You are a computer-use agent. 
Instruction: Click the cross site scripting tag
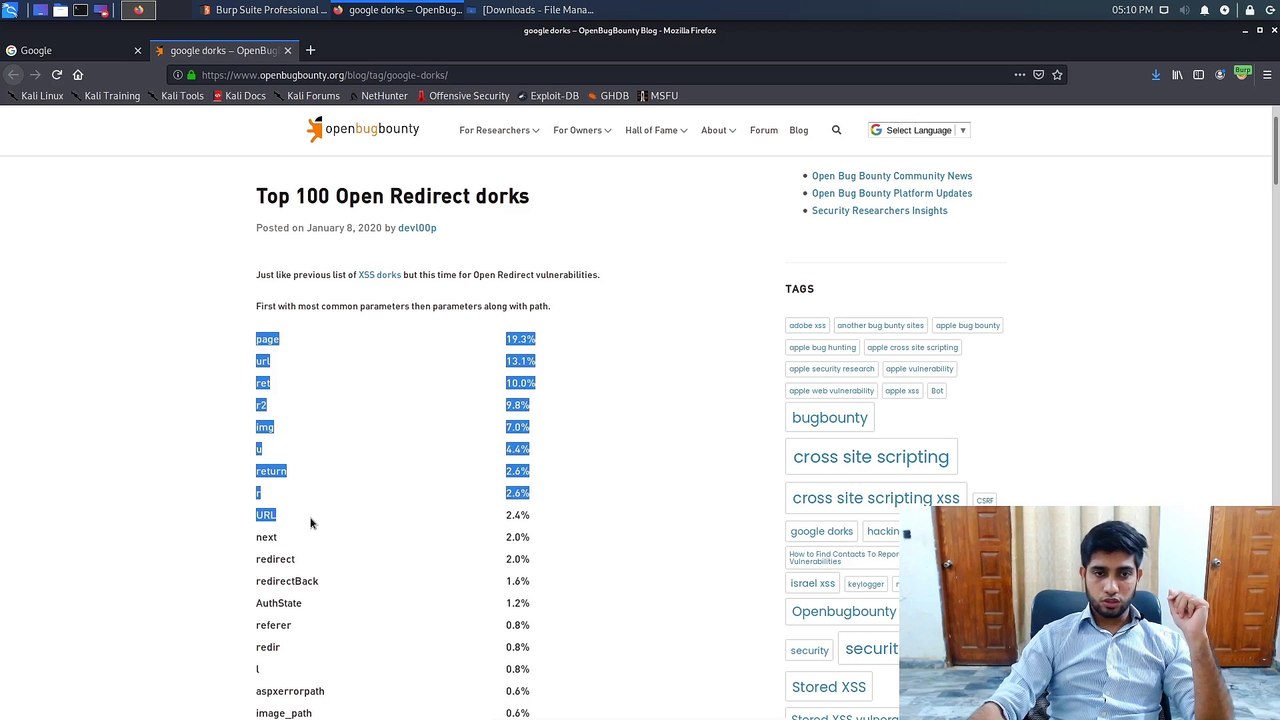871,457
